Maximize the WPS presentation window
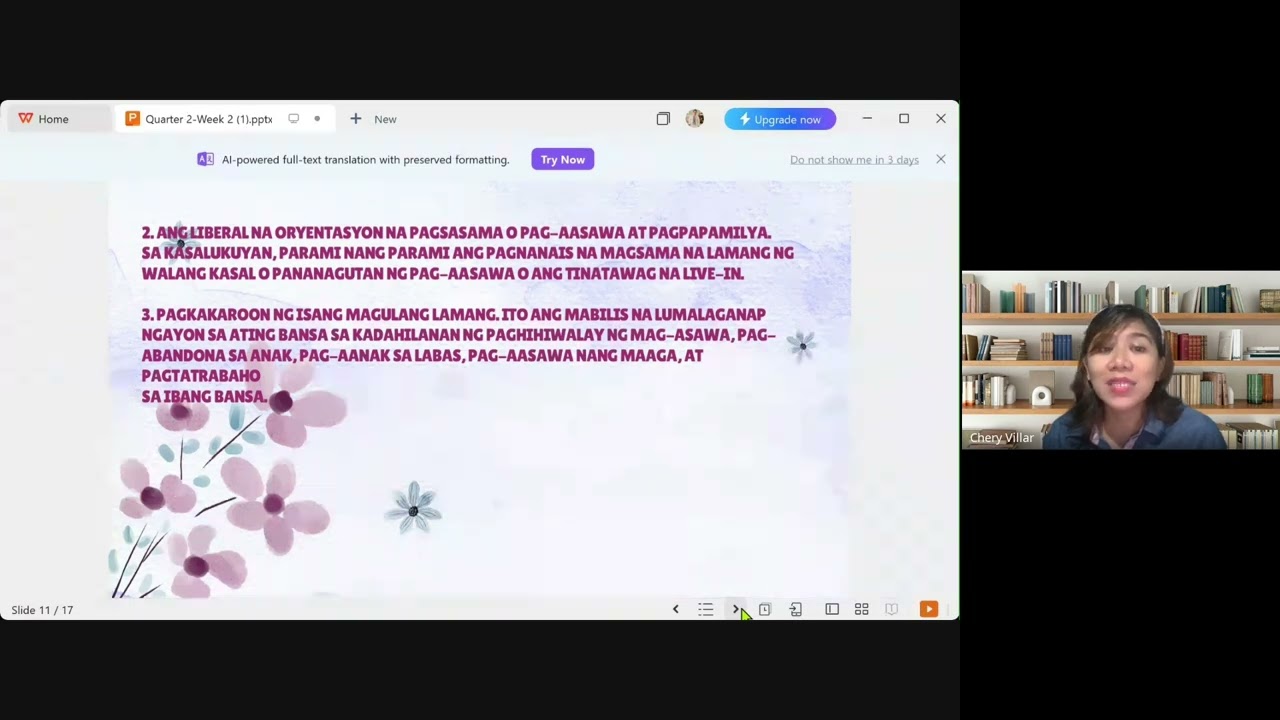This screenshot has height=720, width=1280. [x=904, y=119]
